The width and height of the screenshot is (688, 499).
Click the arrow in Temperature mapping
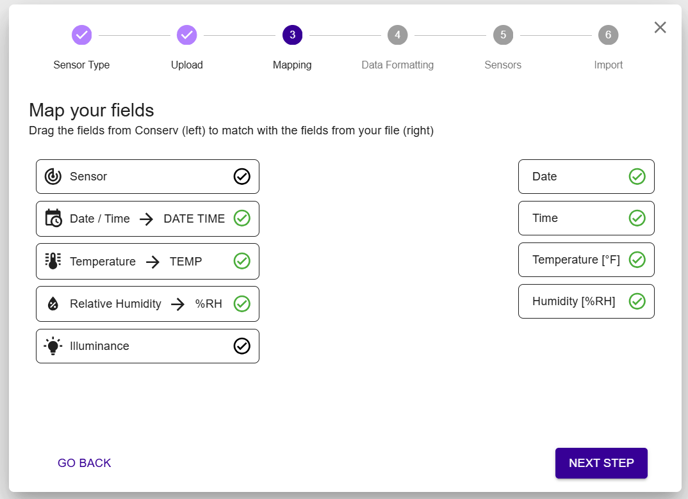[x=153, y=262]
